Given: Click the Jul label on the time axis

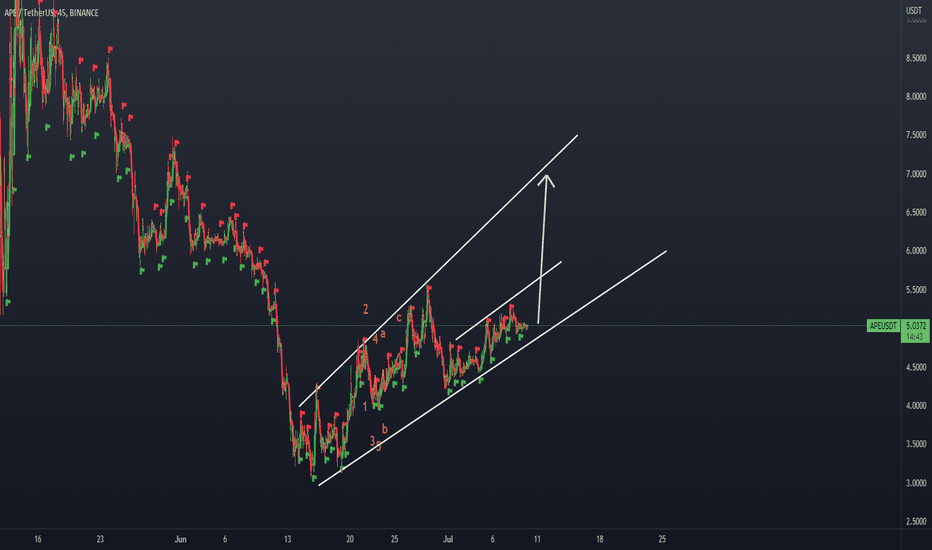Looking at the screenshot, I should [x=448, y=539].
